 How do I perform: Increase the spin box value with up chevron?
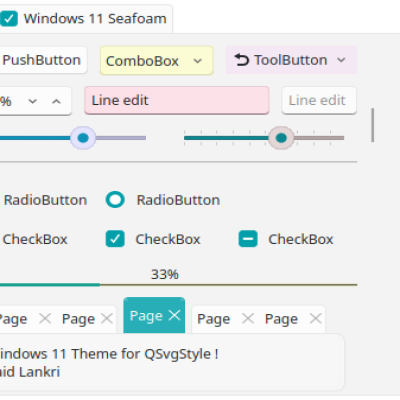[x=56, y=101]
